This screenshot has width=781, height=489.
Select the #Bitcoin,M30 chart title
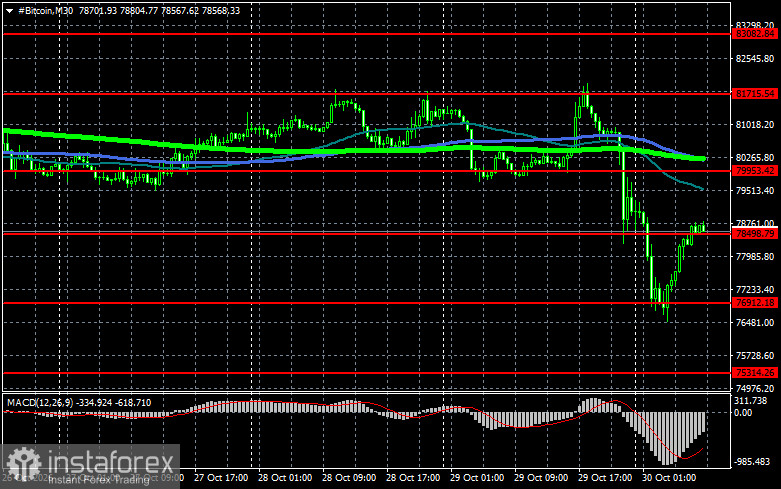45,10
